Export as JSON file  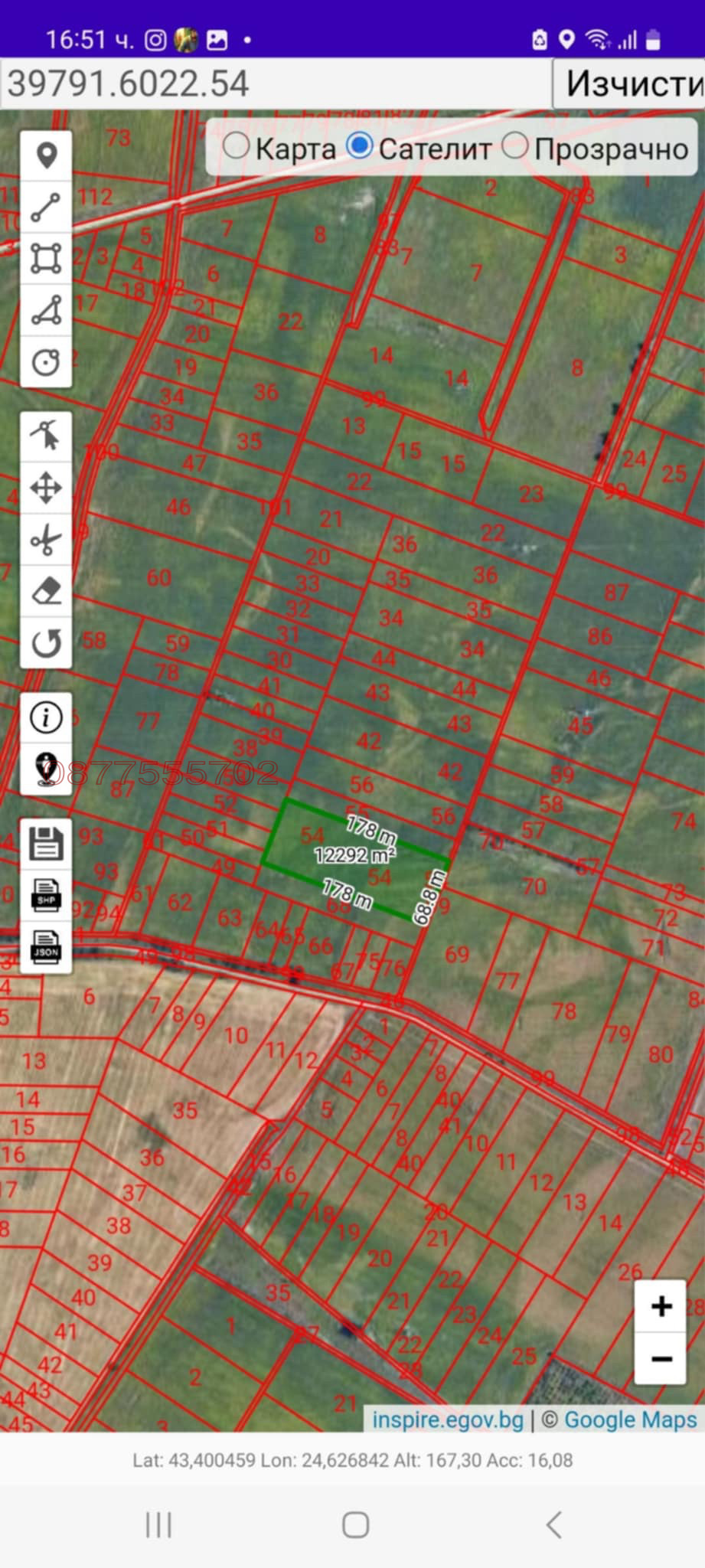(46, 947)
